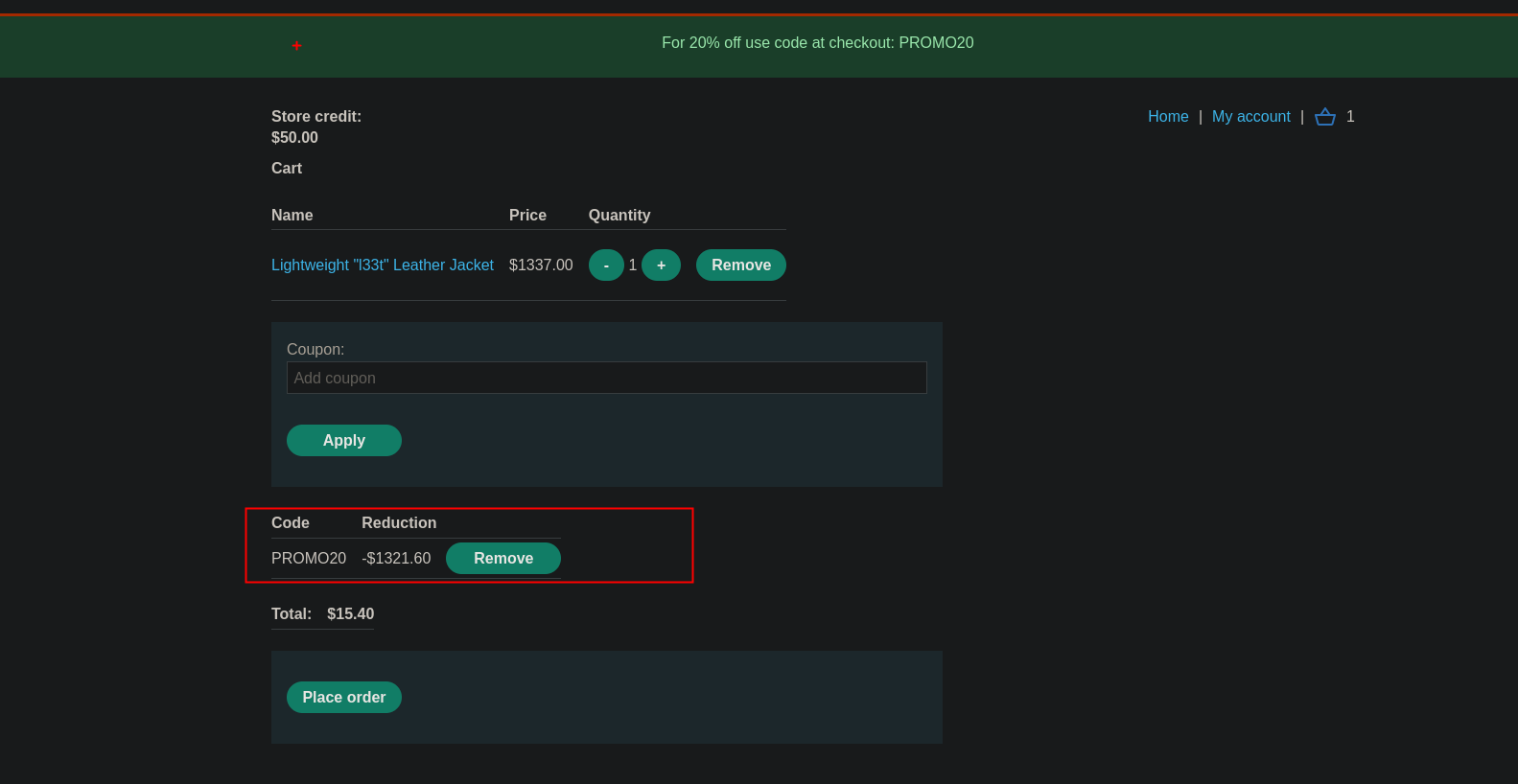Decrease jacket quantity with minus button
1518x784 pixels.
click(606, 265)
